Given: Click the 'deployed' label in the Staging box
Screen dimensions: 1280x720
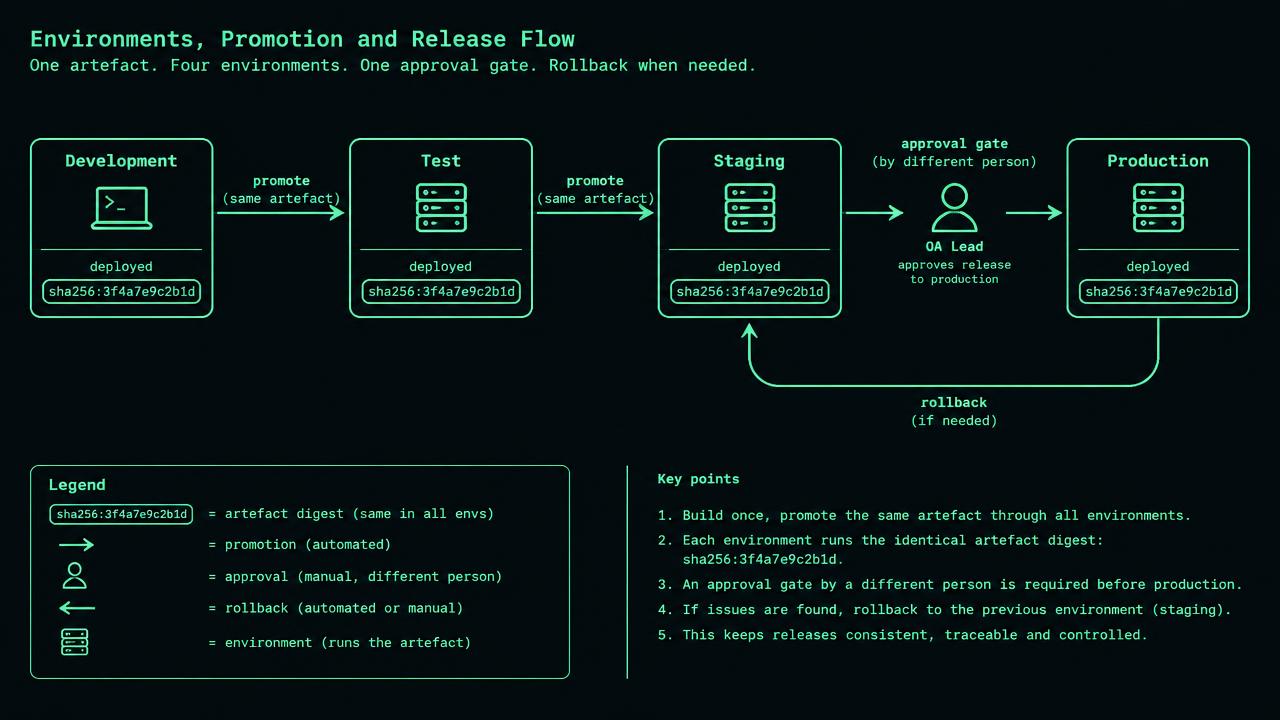Looking at the screenshot, I should pos(749,267).
